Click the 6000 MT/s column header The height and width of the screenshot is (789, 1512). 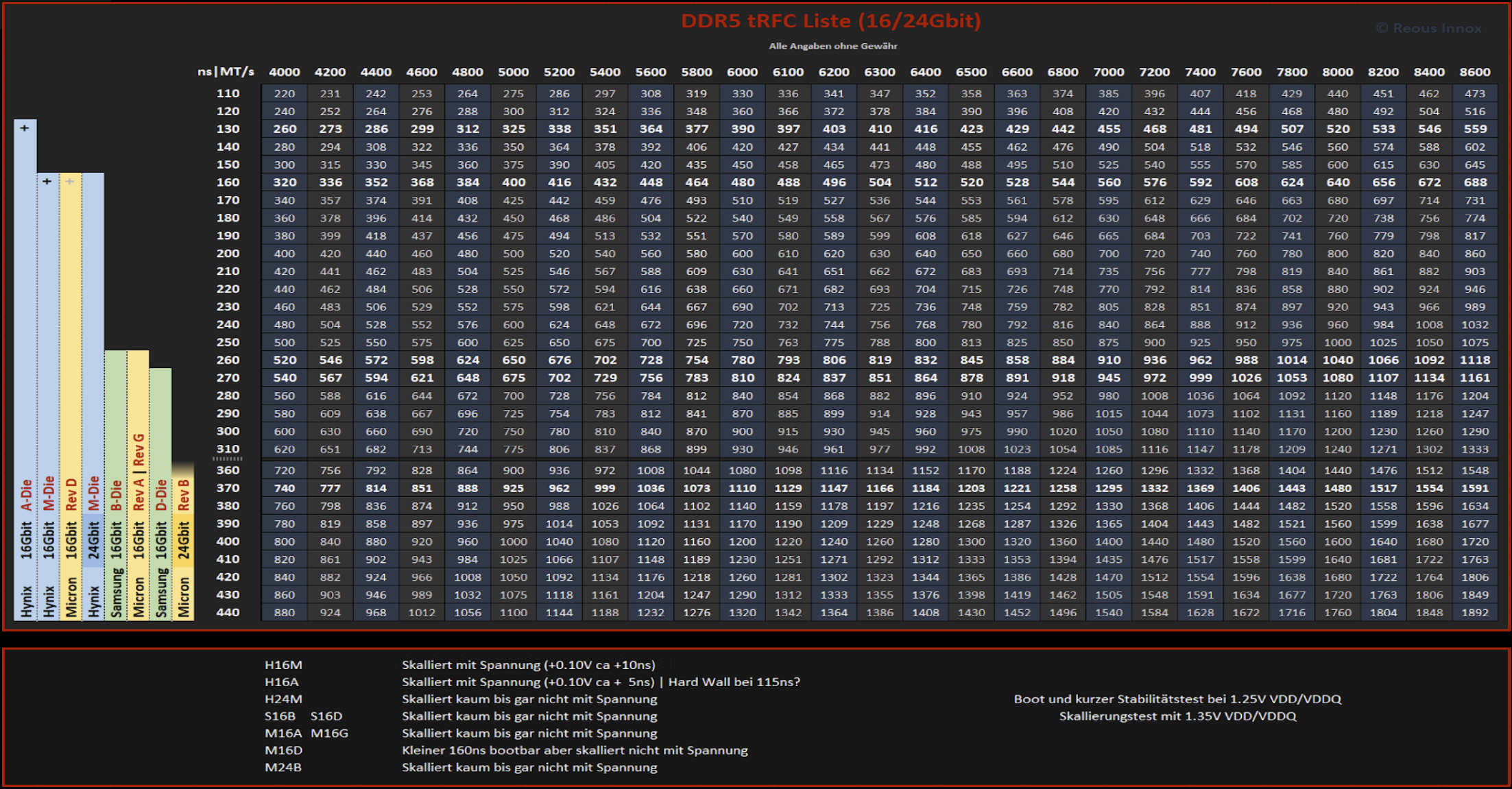click(742, 72)
